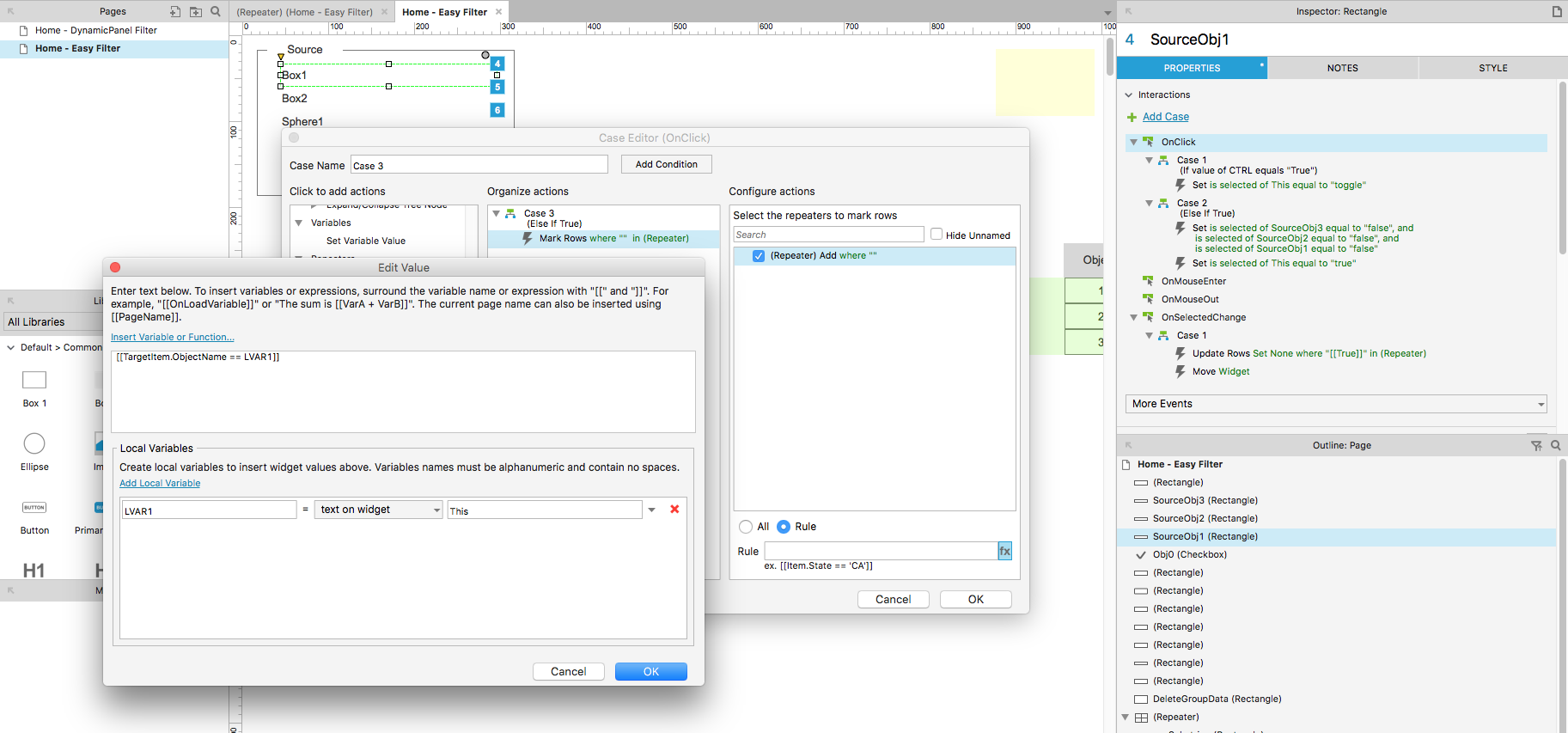
Task: Click the add folder icon in Pages panel
Action: (x=196, y=12)
